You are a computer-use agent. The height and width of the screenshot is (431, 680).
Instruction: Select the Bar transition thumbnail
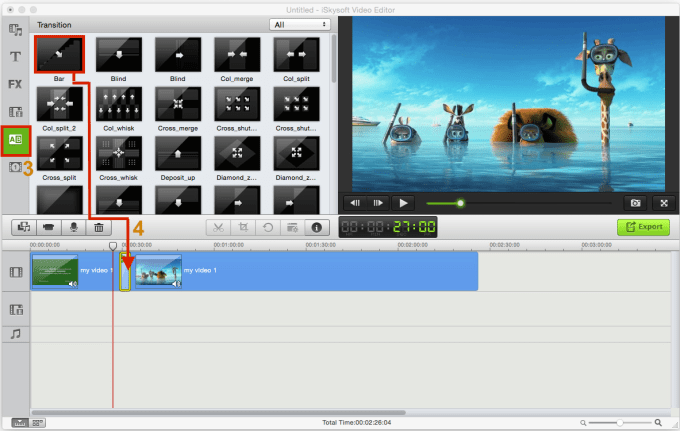coord(59,55)
